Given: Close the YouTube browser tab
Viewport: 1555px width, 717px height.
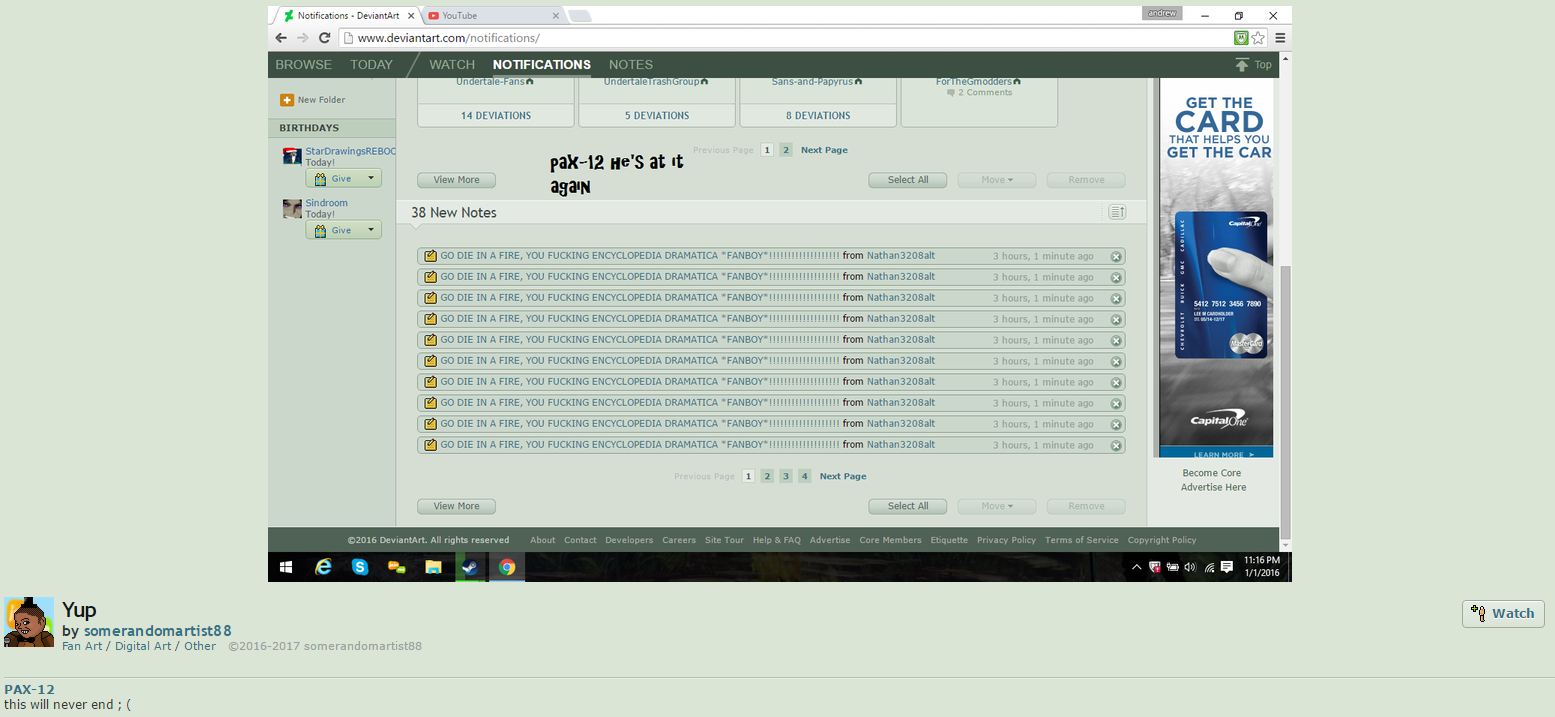Looking at the screenshot, I should (554, 16).
